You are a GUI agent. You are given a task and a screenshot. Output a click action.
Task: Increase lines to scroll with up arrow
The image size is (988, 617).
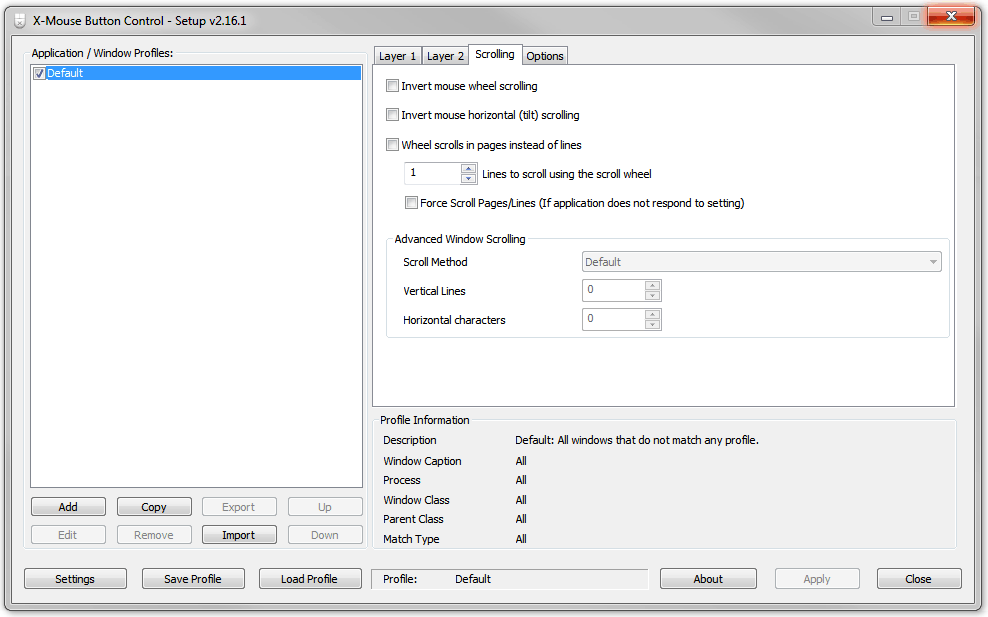[x=468, y=168]
